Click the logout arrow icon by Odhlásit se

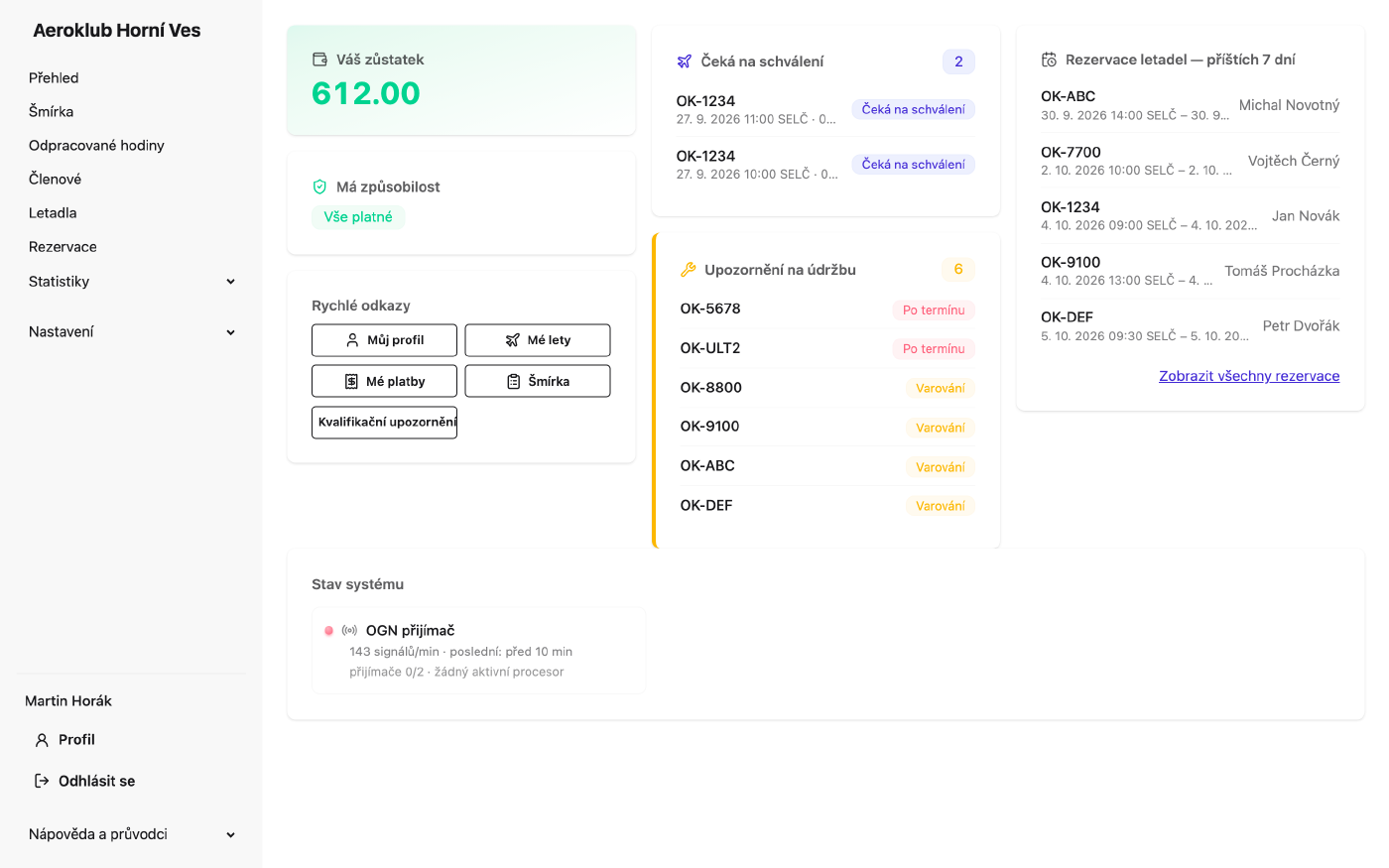(42, 781)
